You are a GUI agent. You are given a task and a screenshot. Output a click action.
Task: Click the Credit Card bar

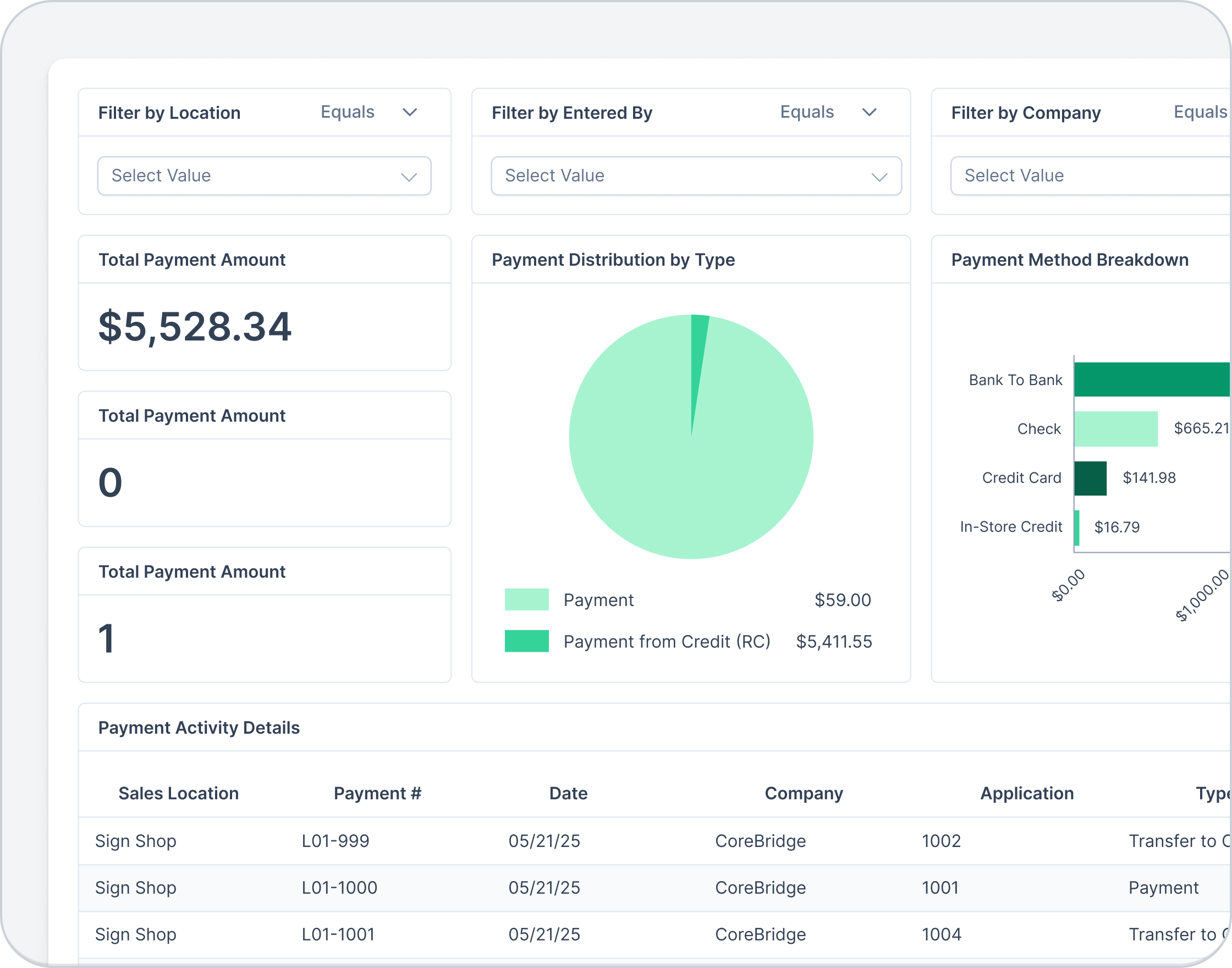coord(1090,479)
